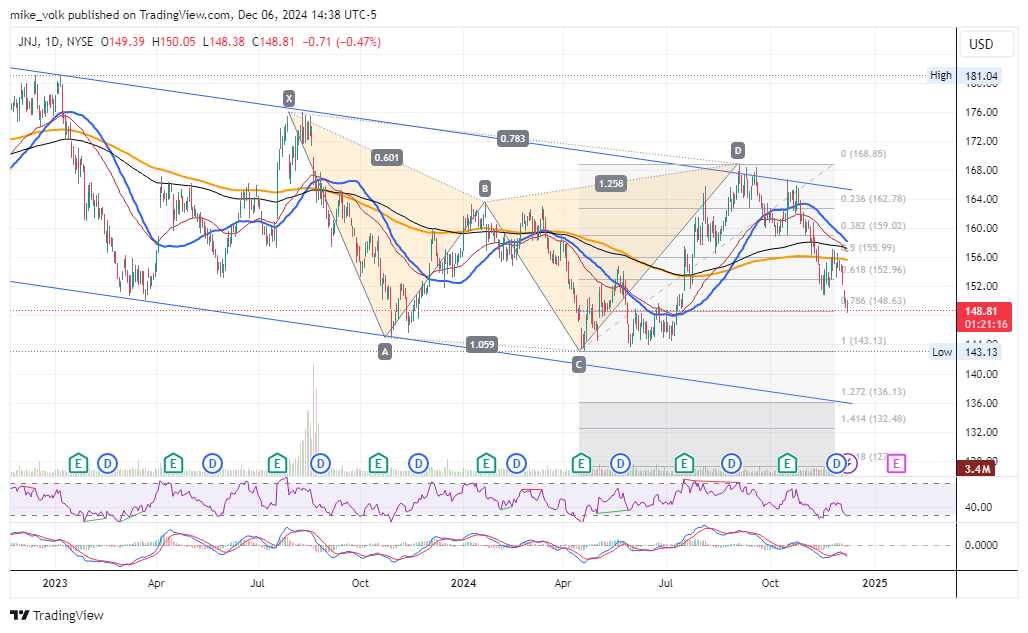Click the 1.258 ratio label
Screen dimensions: 1028x633
610,183
